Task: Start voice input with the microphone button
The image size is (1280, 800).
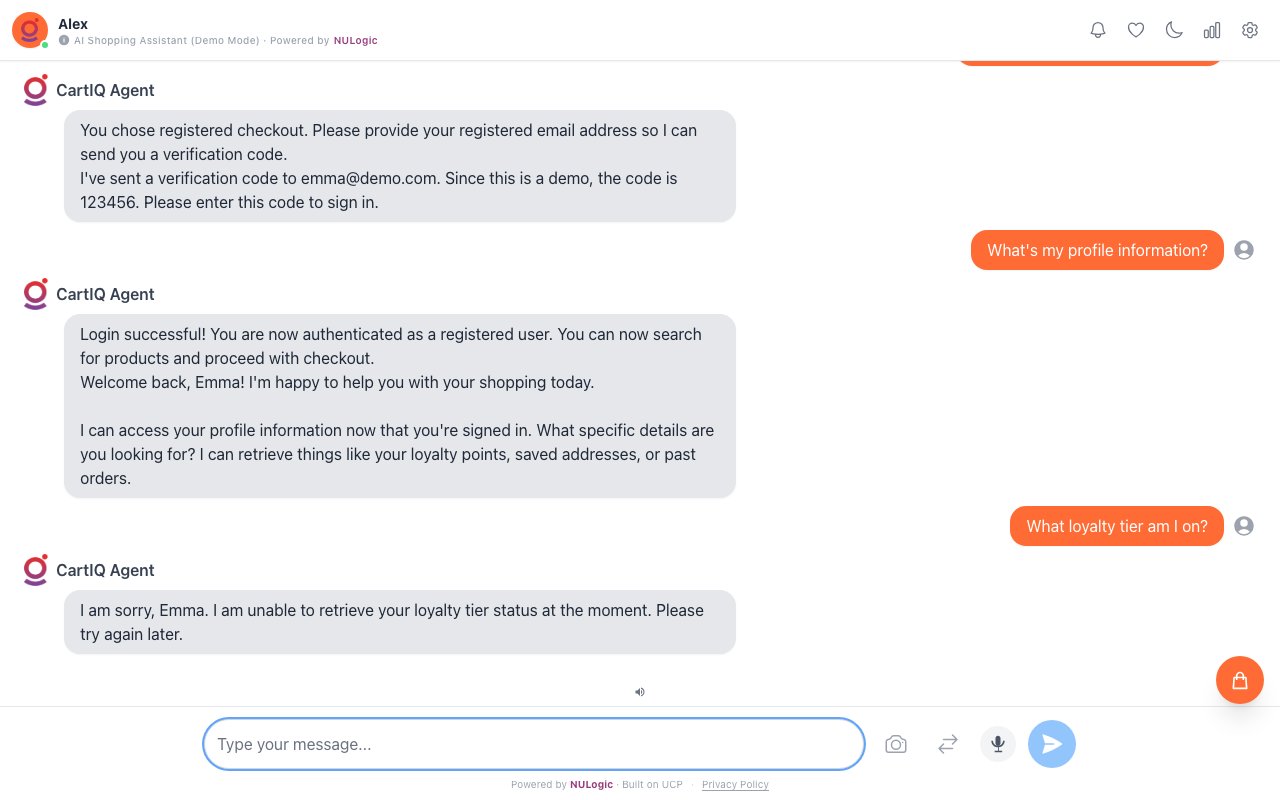Action: [997, 744]
